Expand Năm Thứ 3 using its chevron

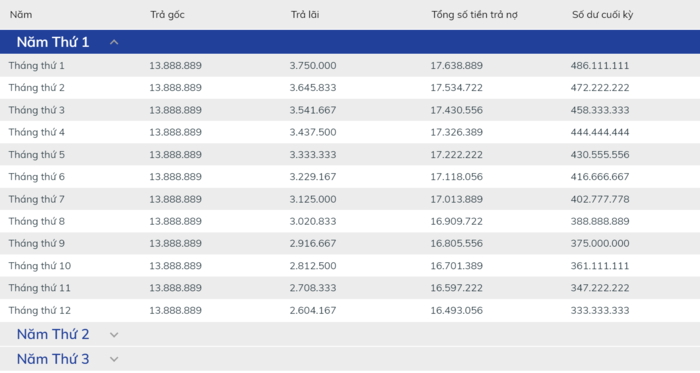click(x=114, y=360)
